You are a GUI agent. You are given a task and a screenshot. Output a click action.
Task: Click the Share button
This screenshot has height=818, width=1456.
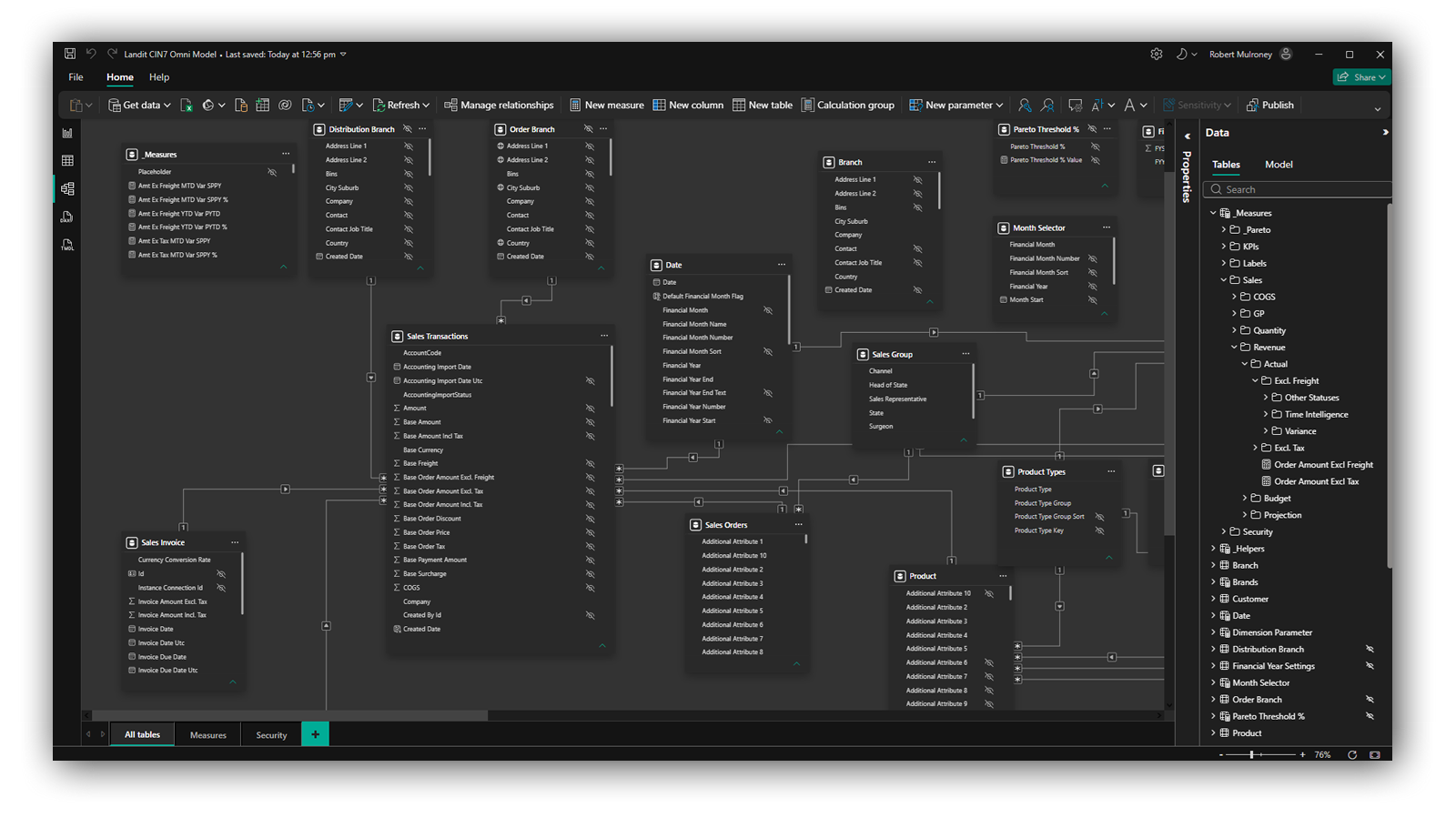pyautogui.click(x=1361, y=77)
